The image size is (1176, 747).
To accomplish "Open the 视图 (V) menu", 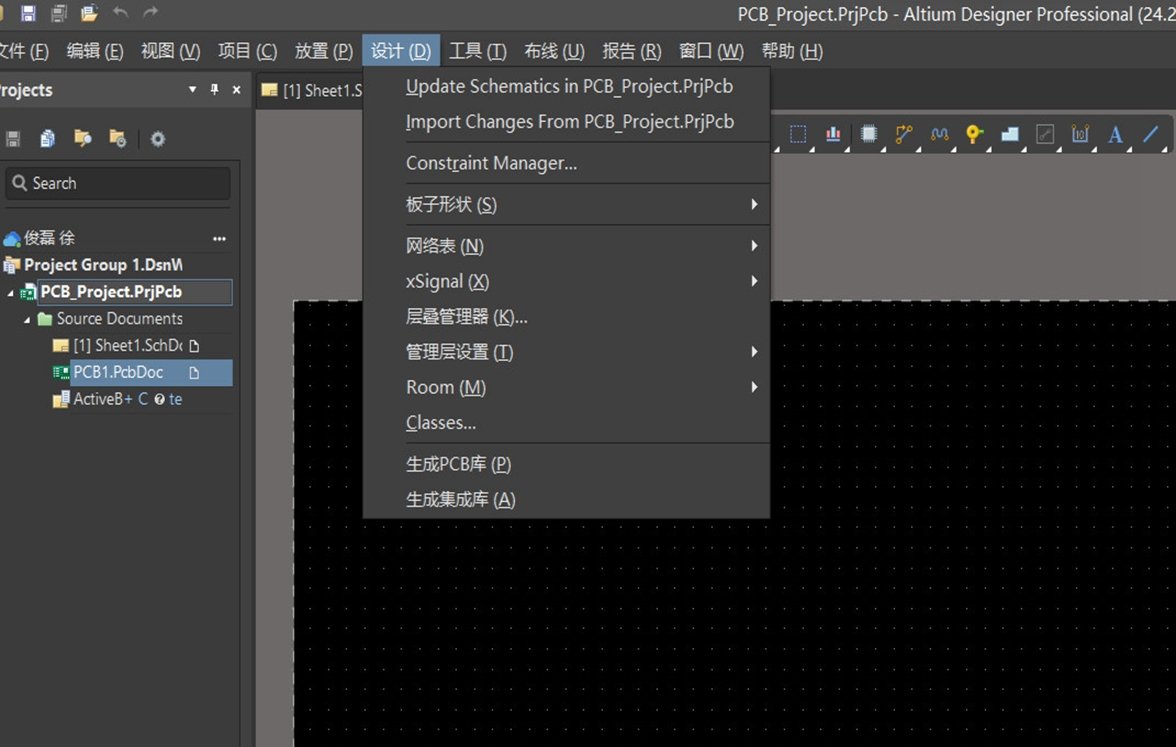I will click(170, 51).
